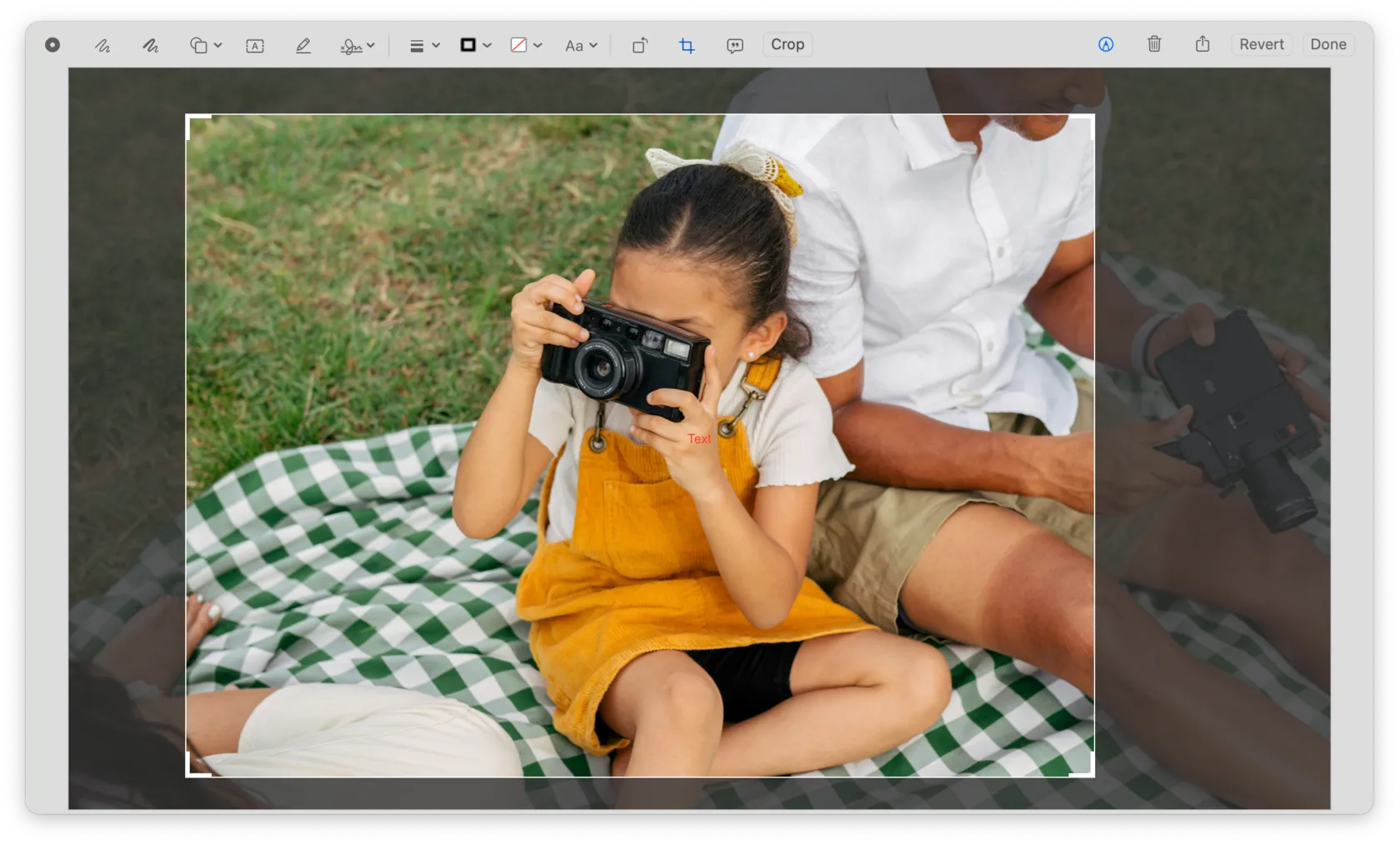
Task: Open the Fill Color swatch
Action: tap(525, 45)
